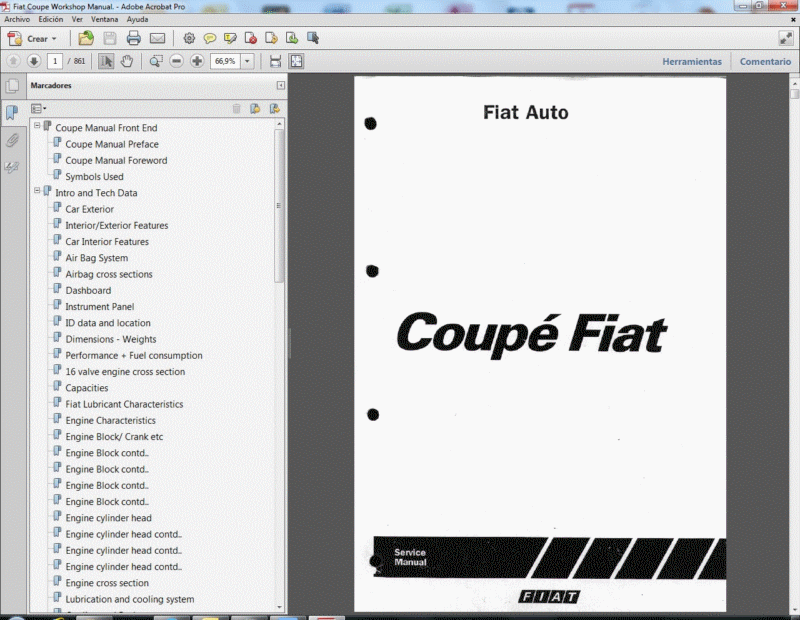Open the Edición menu
The height and width of the screenshot is (620, 800).
[51, 19]
